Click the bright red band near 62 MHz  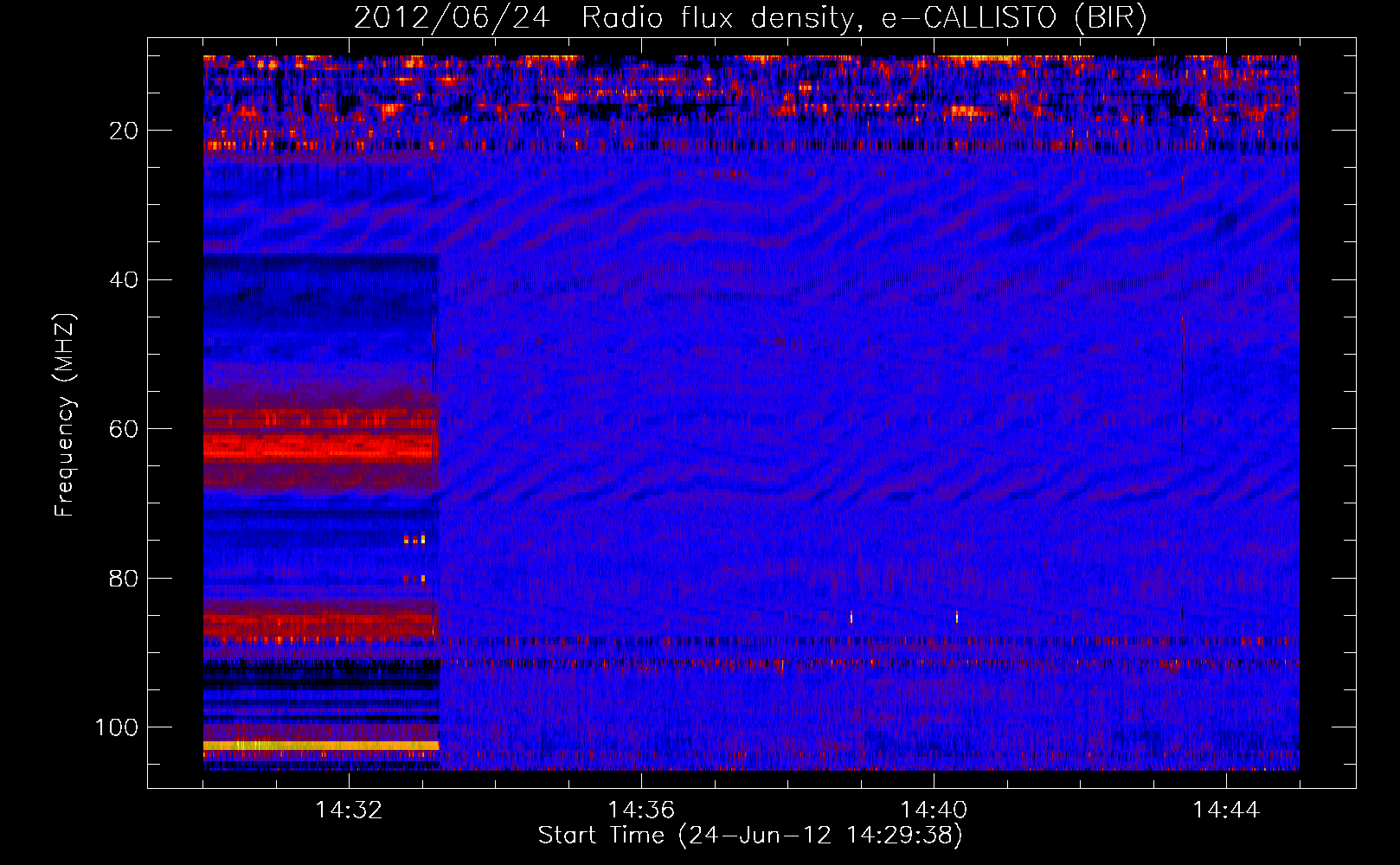coord(321,448)
